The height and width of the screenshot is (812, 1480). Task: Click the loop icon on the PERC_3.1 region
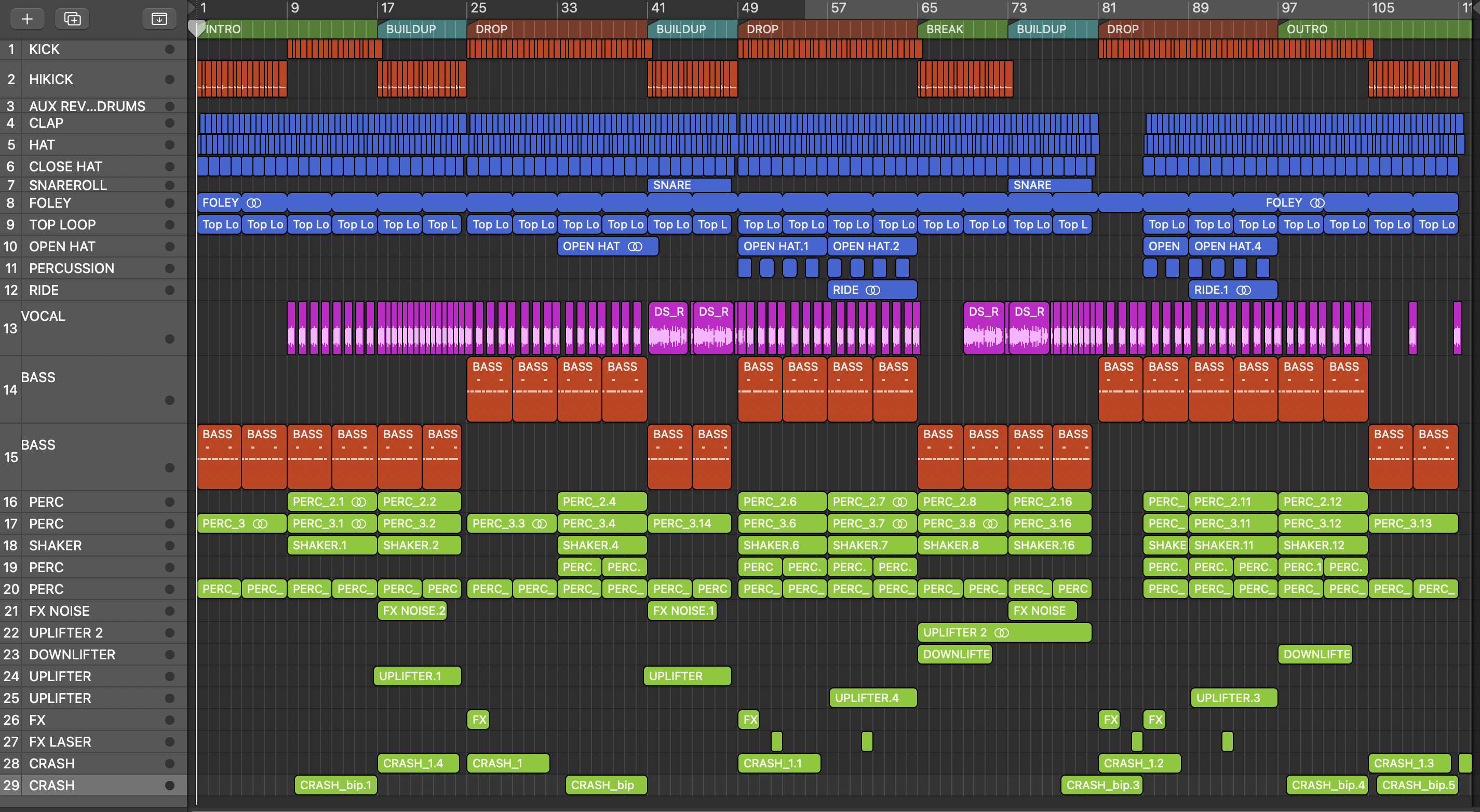click(358, 524)
